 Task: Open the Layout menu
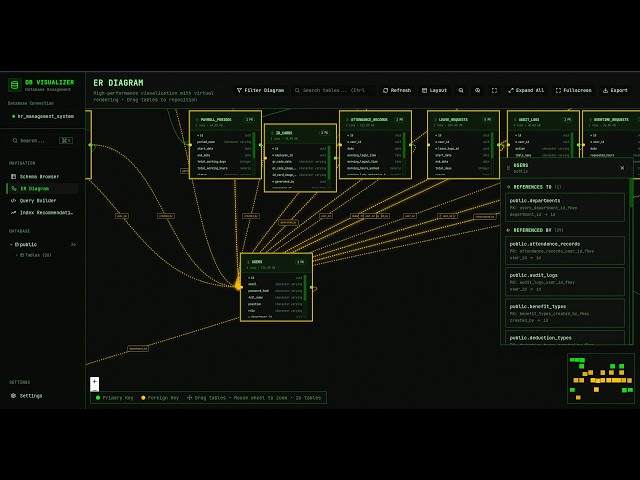[434, 90]
